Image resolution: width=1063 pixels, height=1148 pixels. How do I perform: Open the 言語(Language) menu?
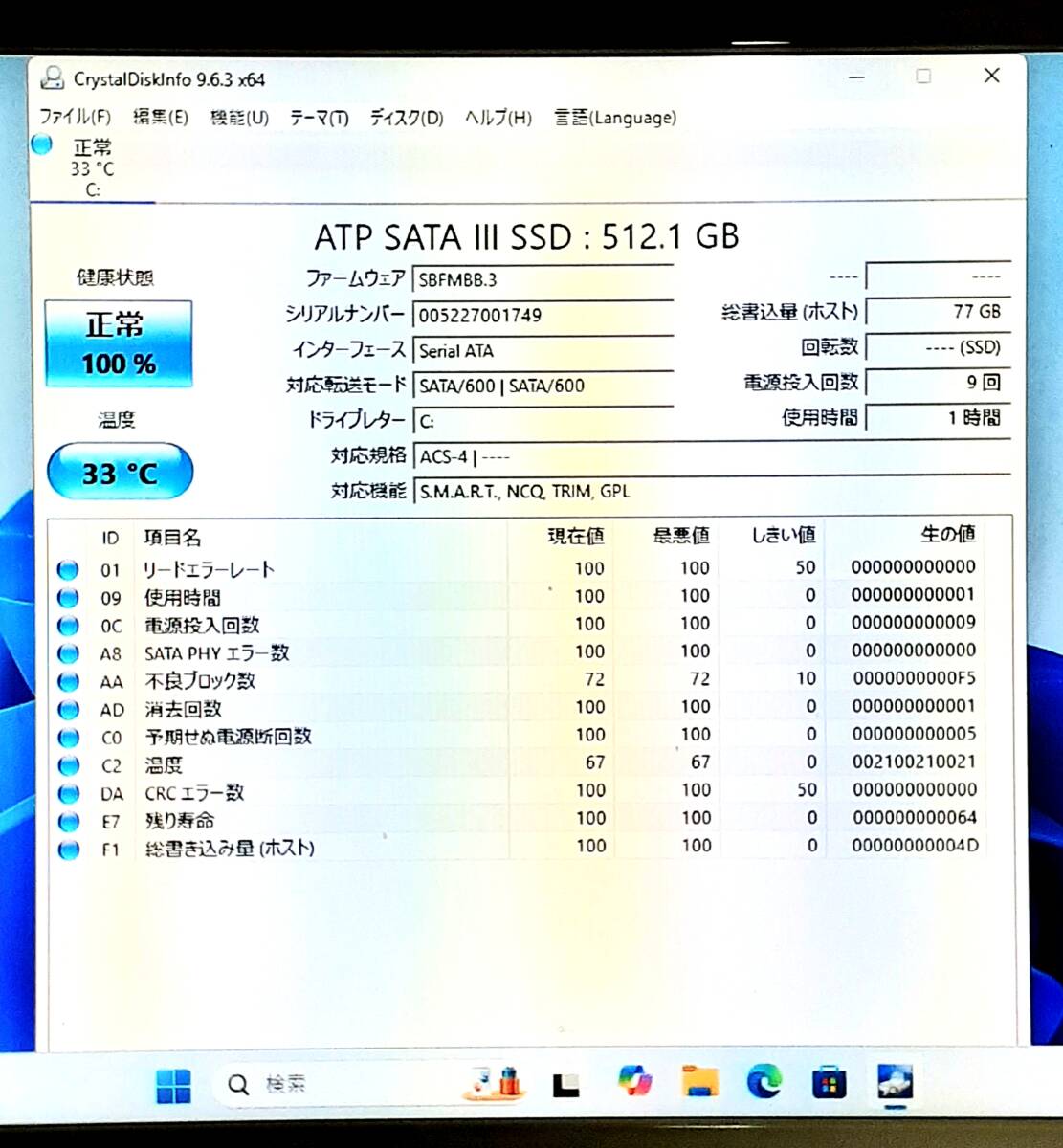tap(615, 118)
